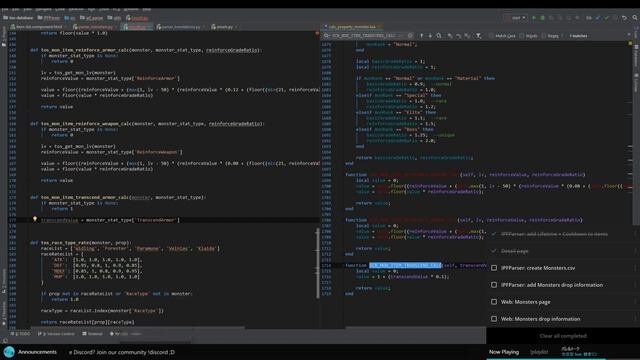The image size is (640, 360).
Task: Uncheck completed 'IPFParser: add Lifetime' task
Action: tap(494, 234)
